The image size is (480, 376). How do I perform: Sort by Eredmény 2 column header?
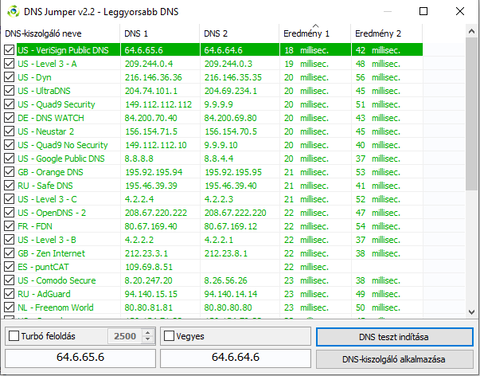(387, 33)
